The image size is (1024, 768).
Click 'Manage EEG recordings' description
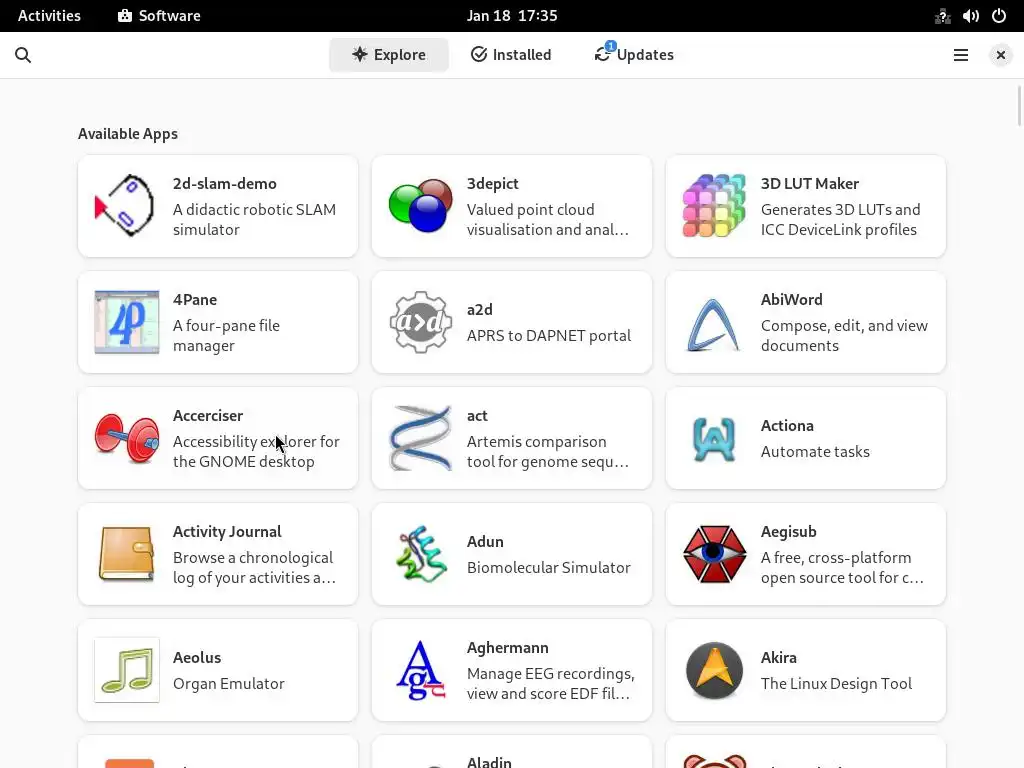click(x=551, y=684)
